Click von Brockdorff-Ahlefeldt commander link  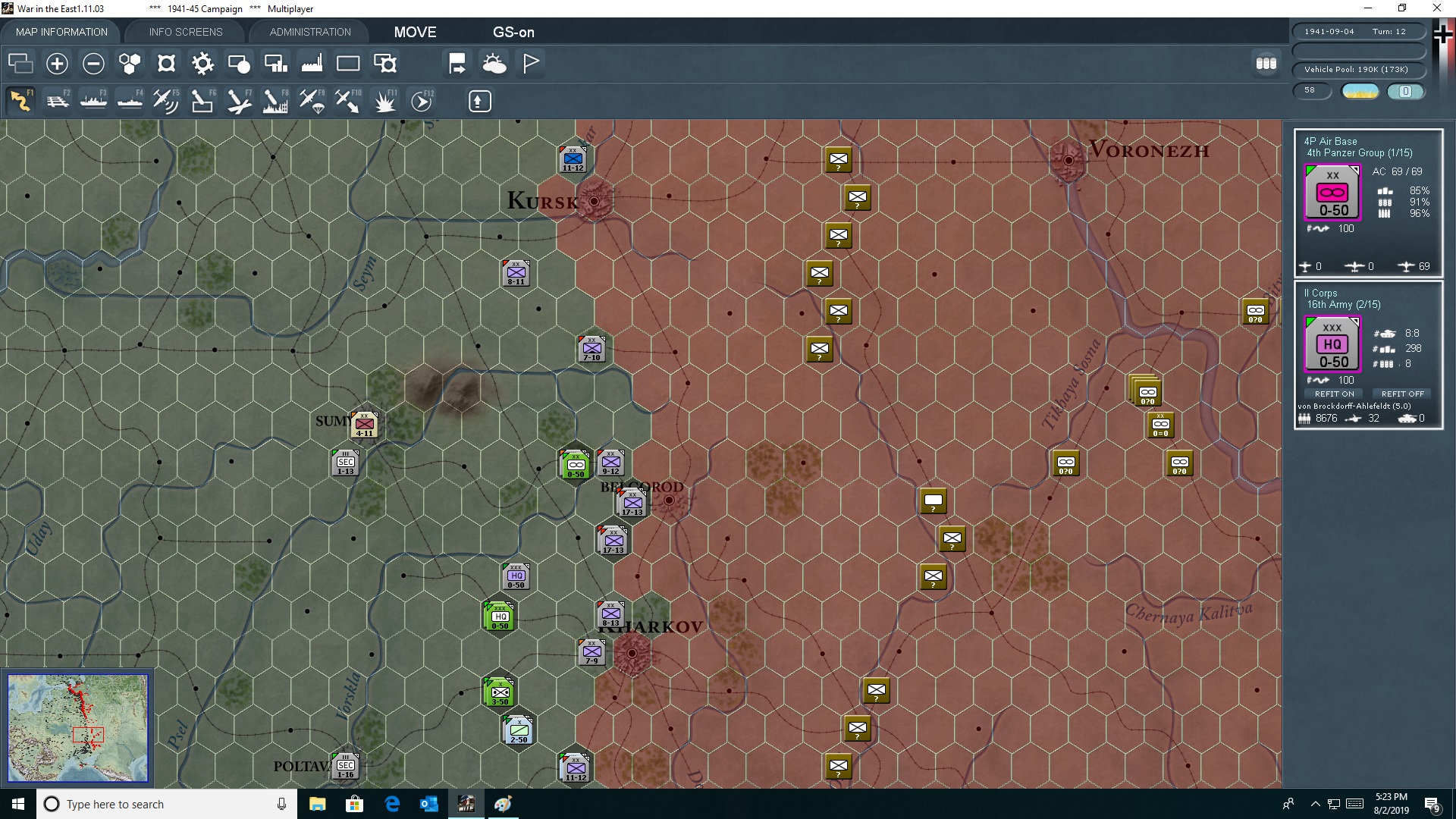[x=1355, y=406]
